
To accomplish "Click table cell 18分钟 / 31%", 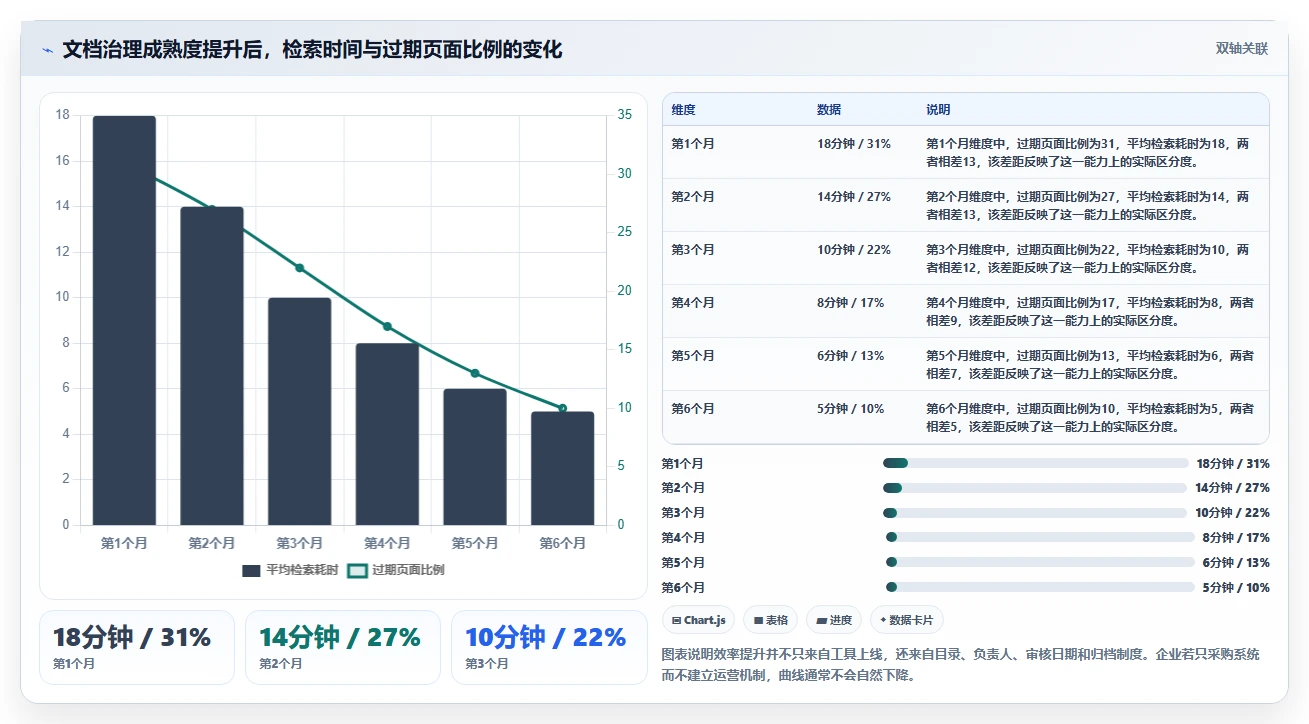I will pyautogui.click(x=854, y=144).
